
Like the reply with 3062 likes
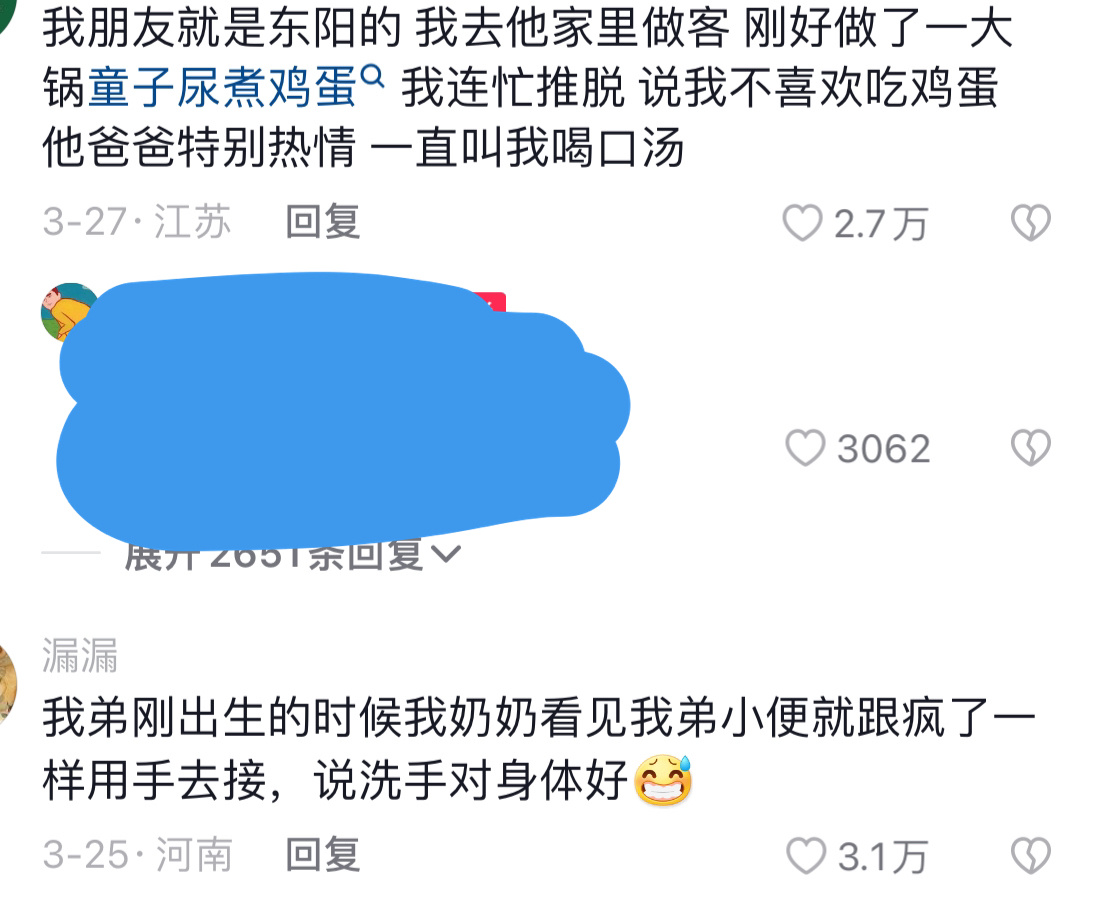click(x=805, y=448)
